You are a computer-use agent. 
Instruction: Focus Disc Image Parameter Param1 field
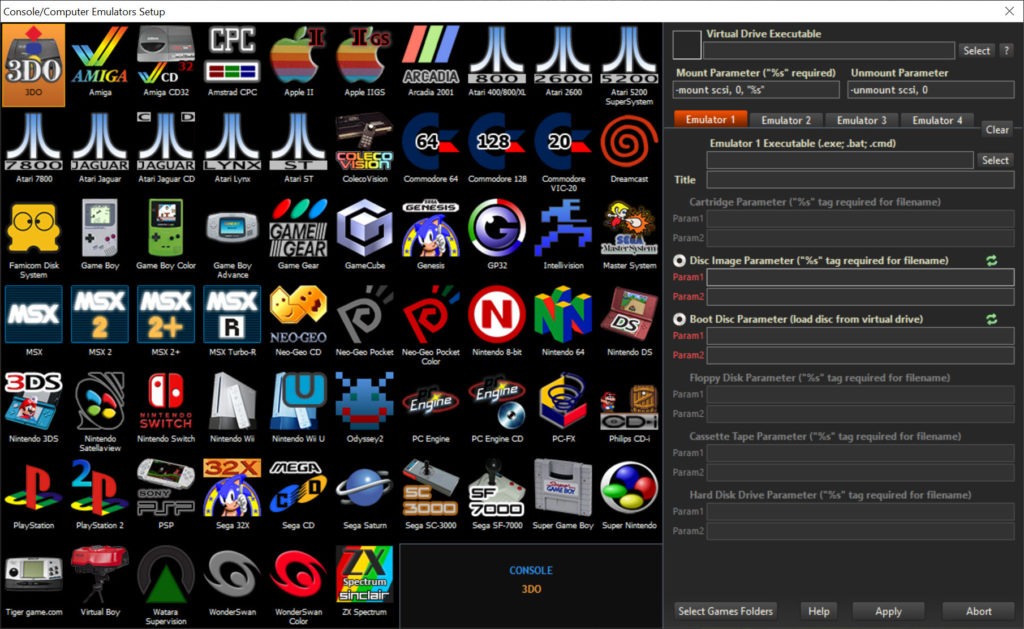860,277
